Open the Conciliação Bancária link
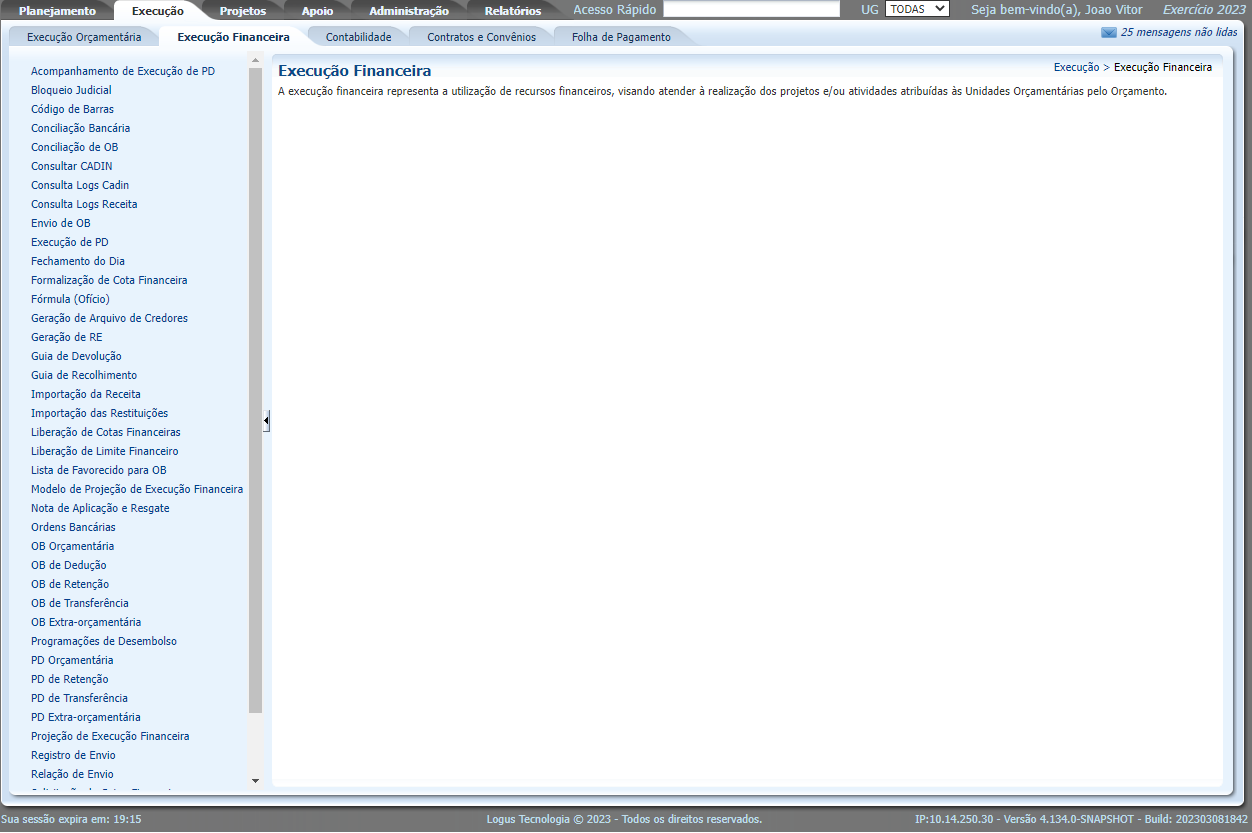This screenshot has height=833, width=1252. tap(80, 128)
